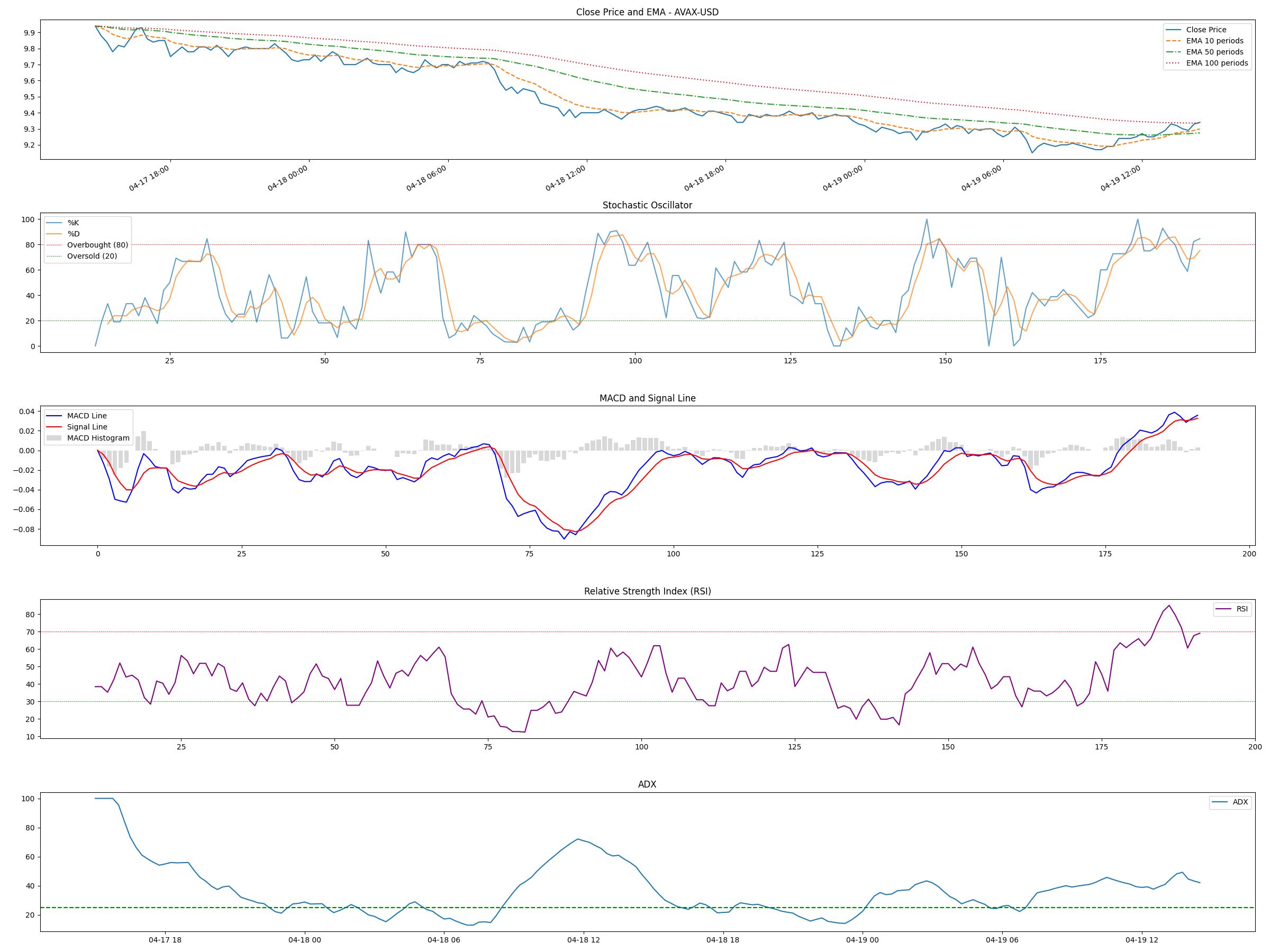
Task: Click the 04-19 00 tick on ADX axis
Action: pyautogui.click(x=862, y=940)
